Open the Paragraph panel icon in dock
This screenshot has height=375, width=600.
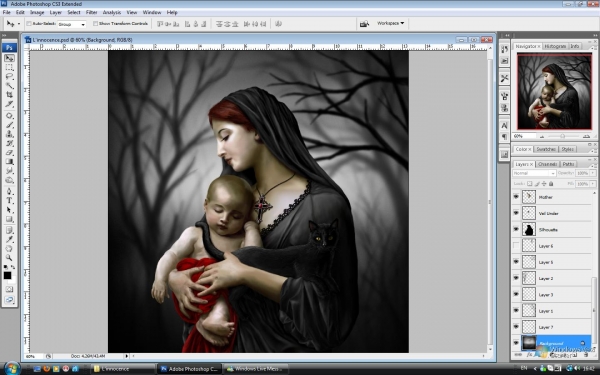[504, 137]
